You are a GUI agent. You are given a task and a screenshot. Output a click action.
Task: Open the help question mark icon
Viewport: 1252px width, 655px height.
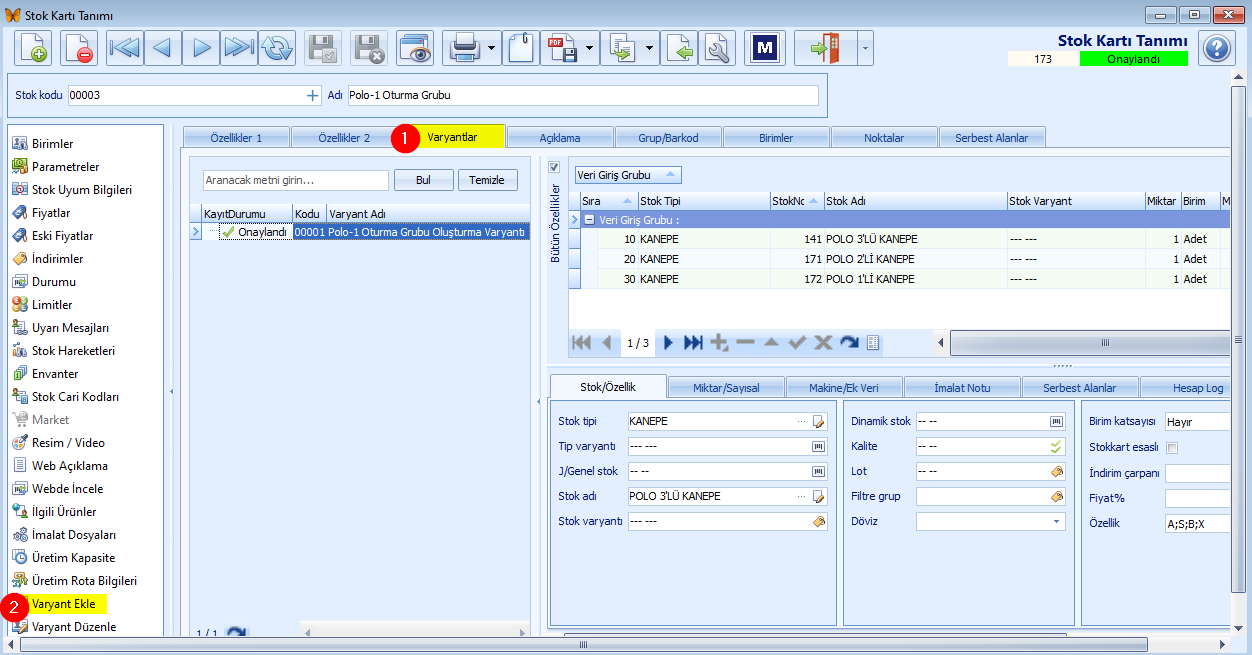tap(1215, 47)
